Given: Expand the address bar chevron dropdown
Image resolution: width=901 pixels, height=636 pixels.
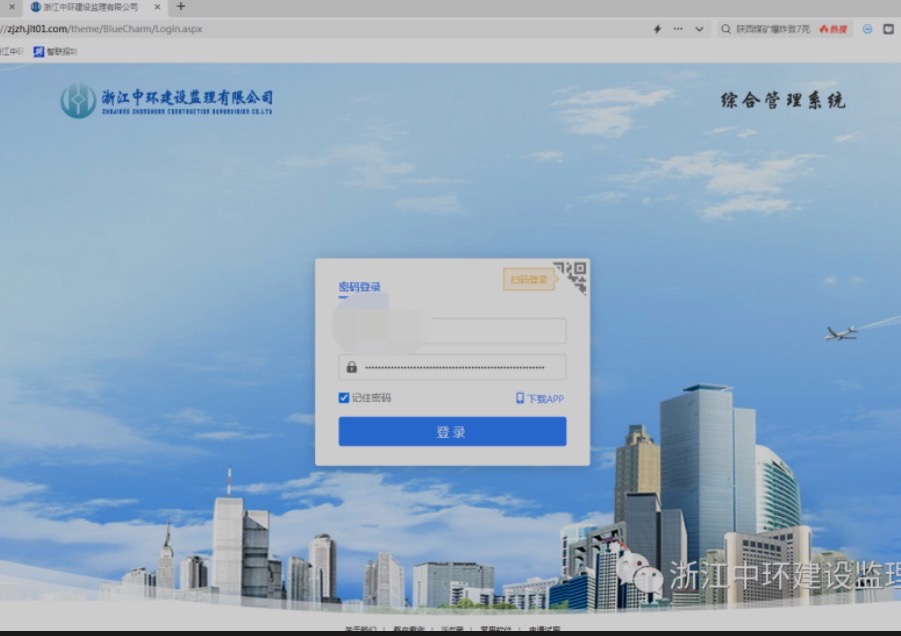Looking at the screenshot, I should [x=699, y=29].
